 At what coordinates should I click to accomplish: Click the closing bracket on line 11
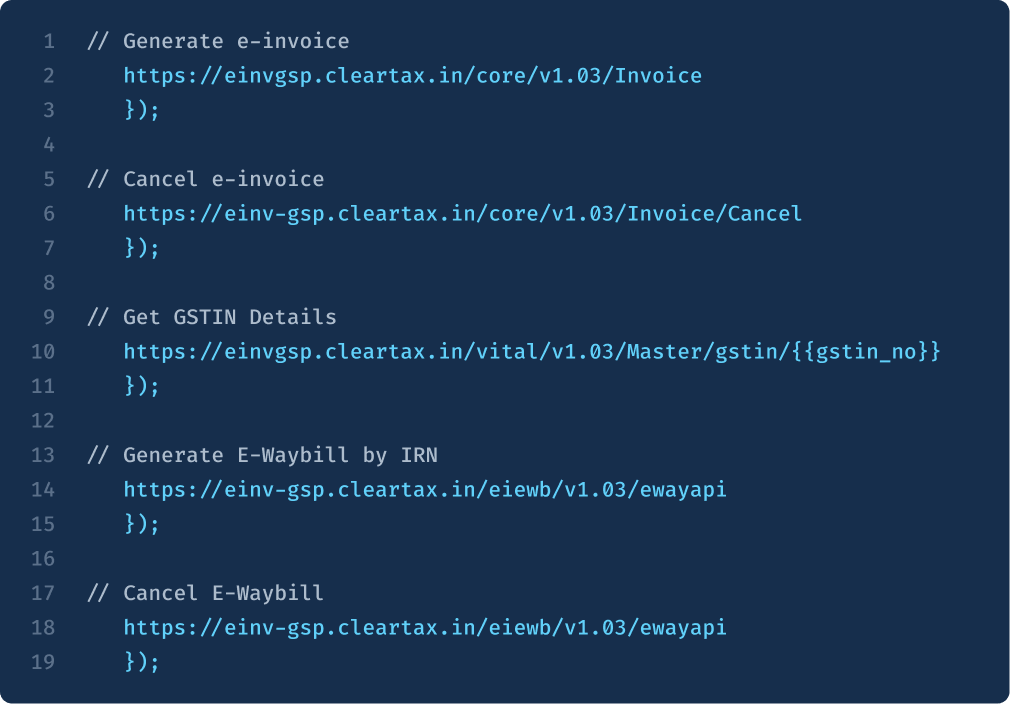pyautogui.click(x=141, y=386)
